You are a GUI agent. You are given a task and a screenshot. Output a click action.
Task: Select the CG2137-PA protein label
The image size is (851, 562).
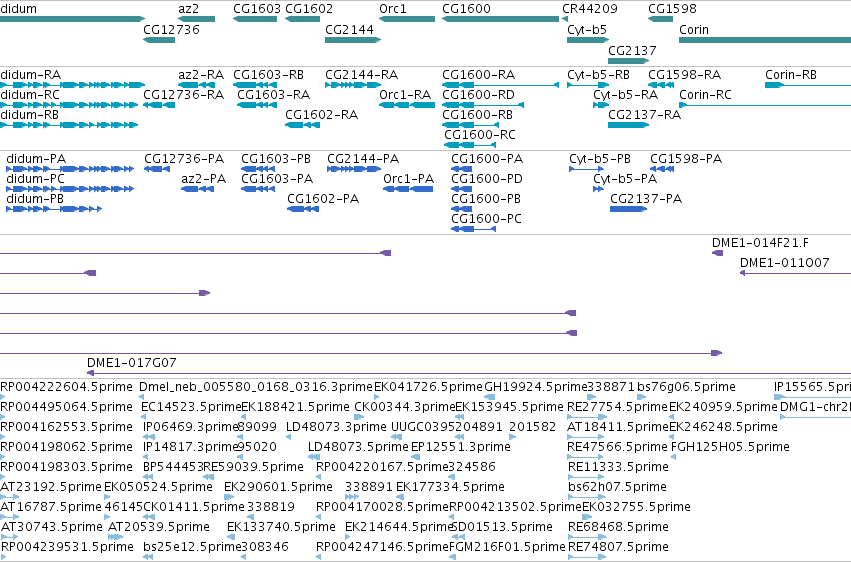[x=646, y=199]
